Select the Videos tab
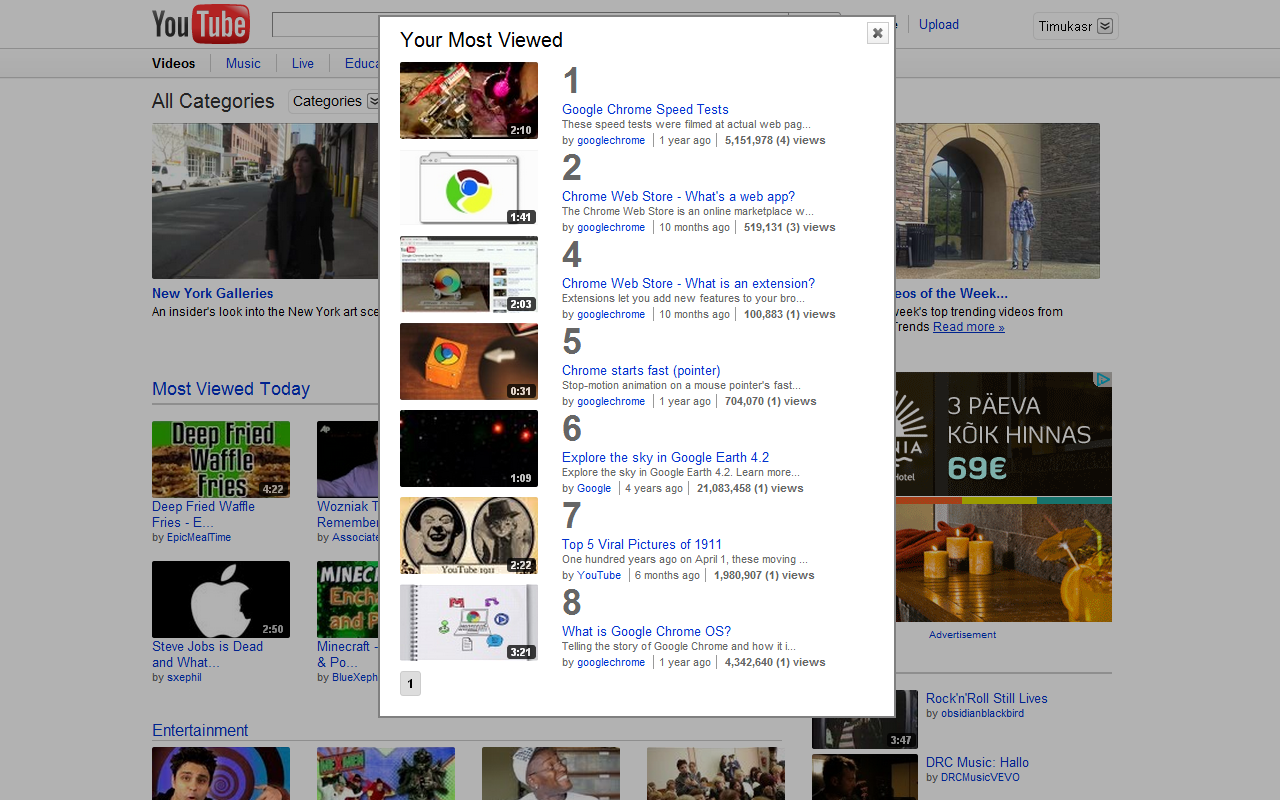This screenshot has width=1280, height=800. click(174, 63)
